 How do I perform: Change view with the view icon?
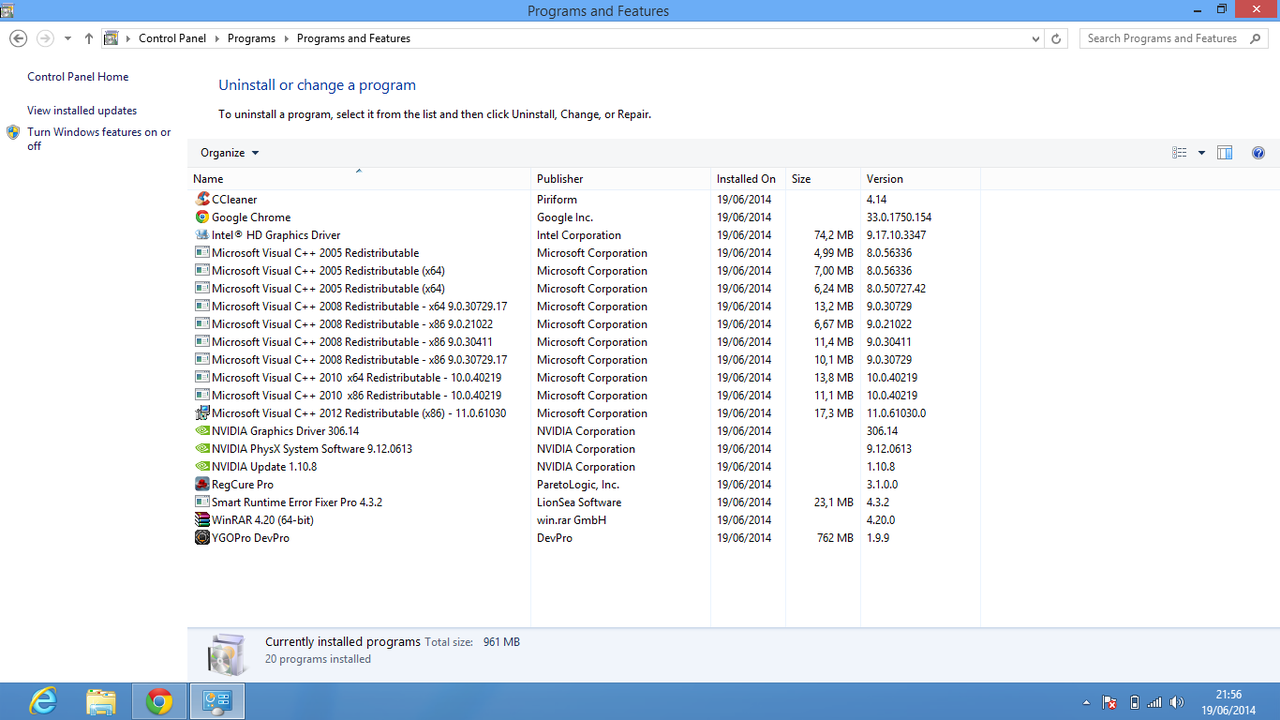1180,153
